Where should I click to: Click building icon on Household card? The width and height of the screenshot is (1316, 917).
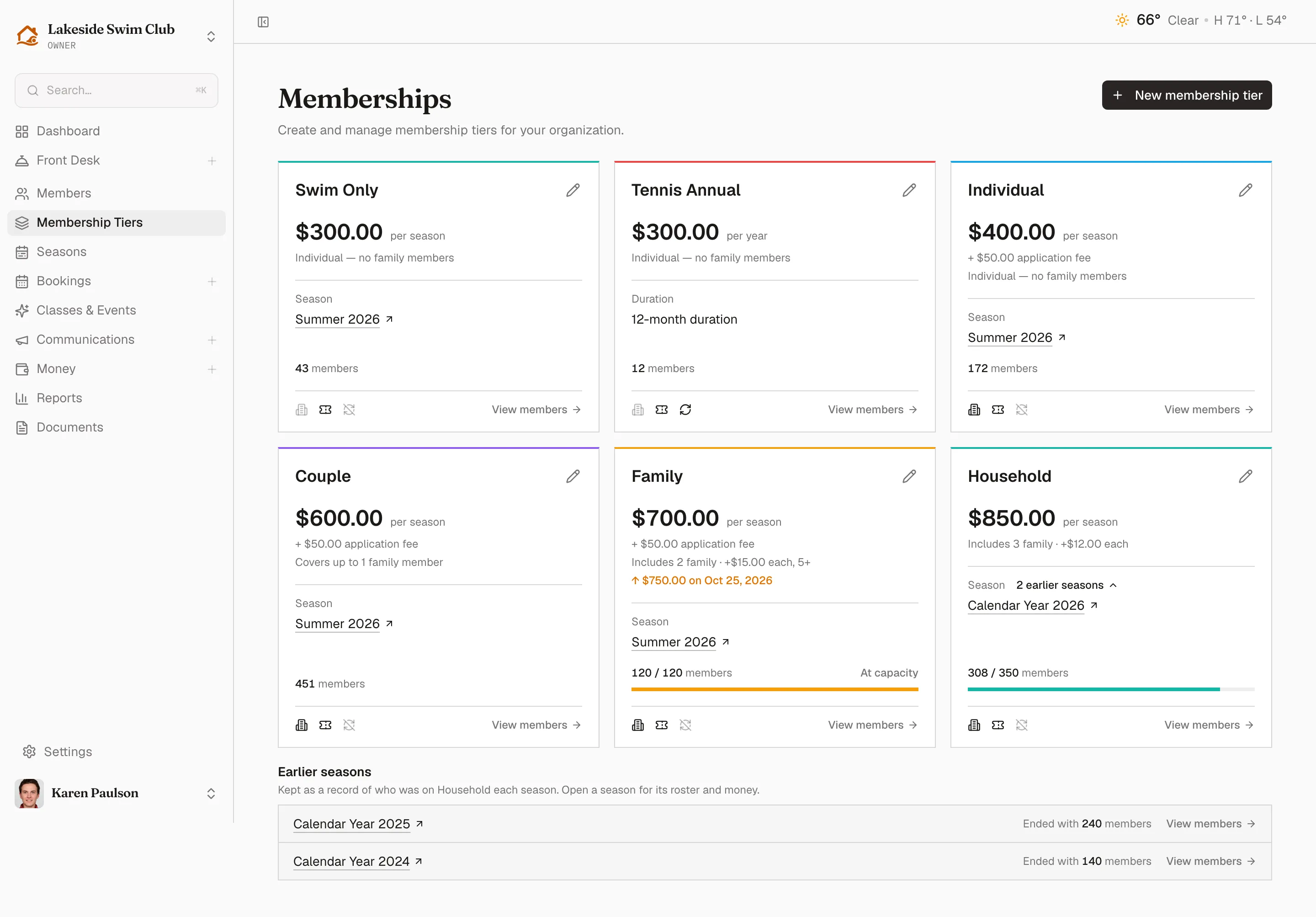pos(974,725)
